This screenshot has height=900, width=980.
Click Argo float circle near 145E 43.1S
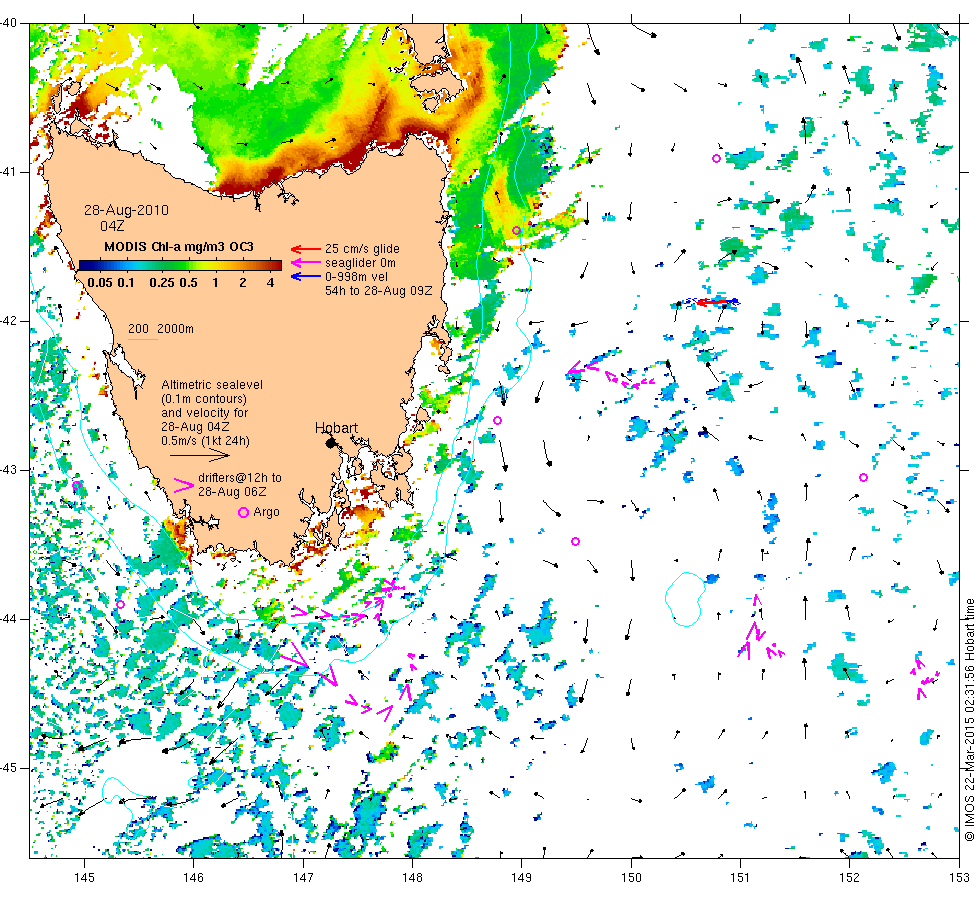tap(77, 486)
